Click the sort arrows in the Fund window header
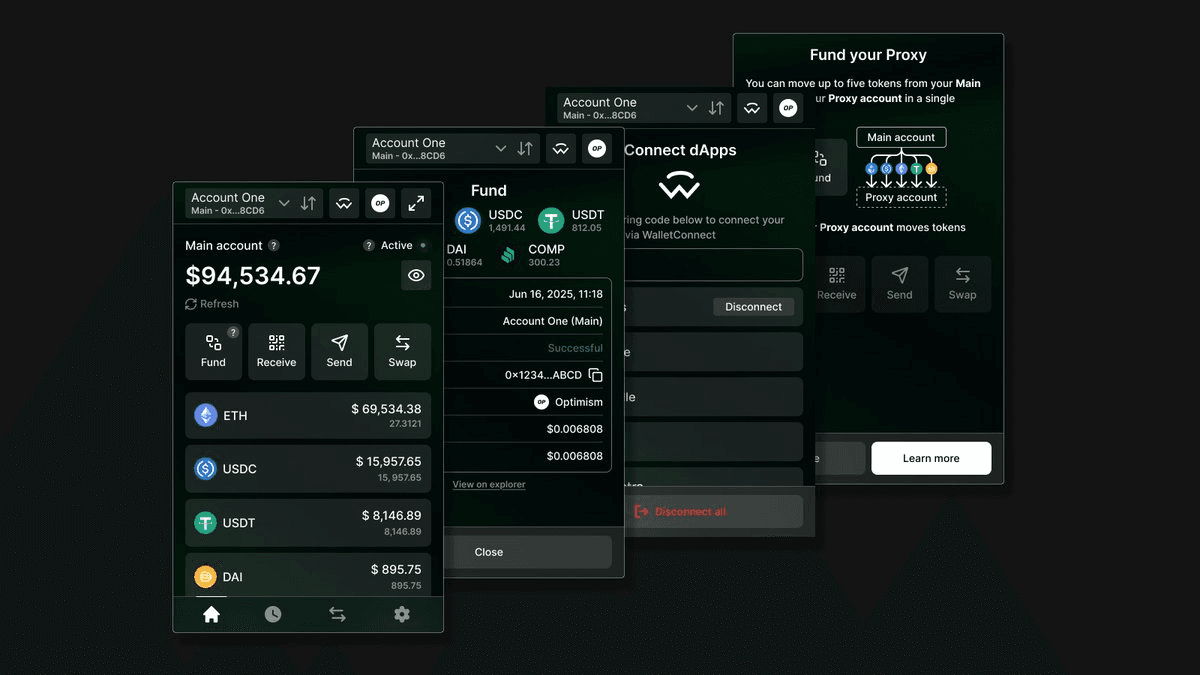 click(x=525, y=149)
